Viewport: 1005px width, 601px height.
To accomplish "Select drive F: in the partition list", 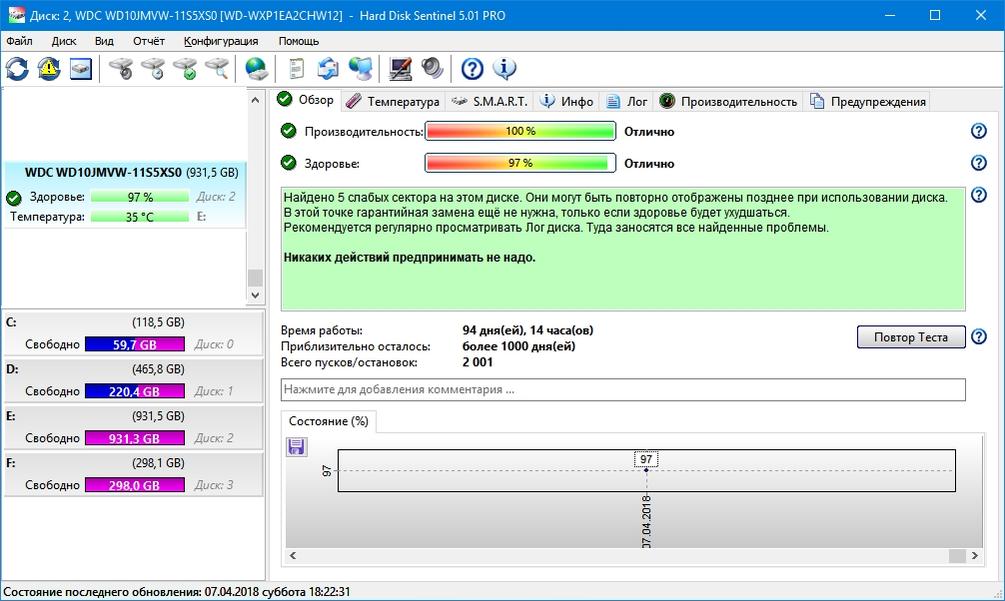I will tap(133, 473).
